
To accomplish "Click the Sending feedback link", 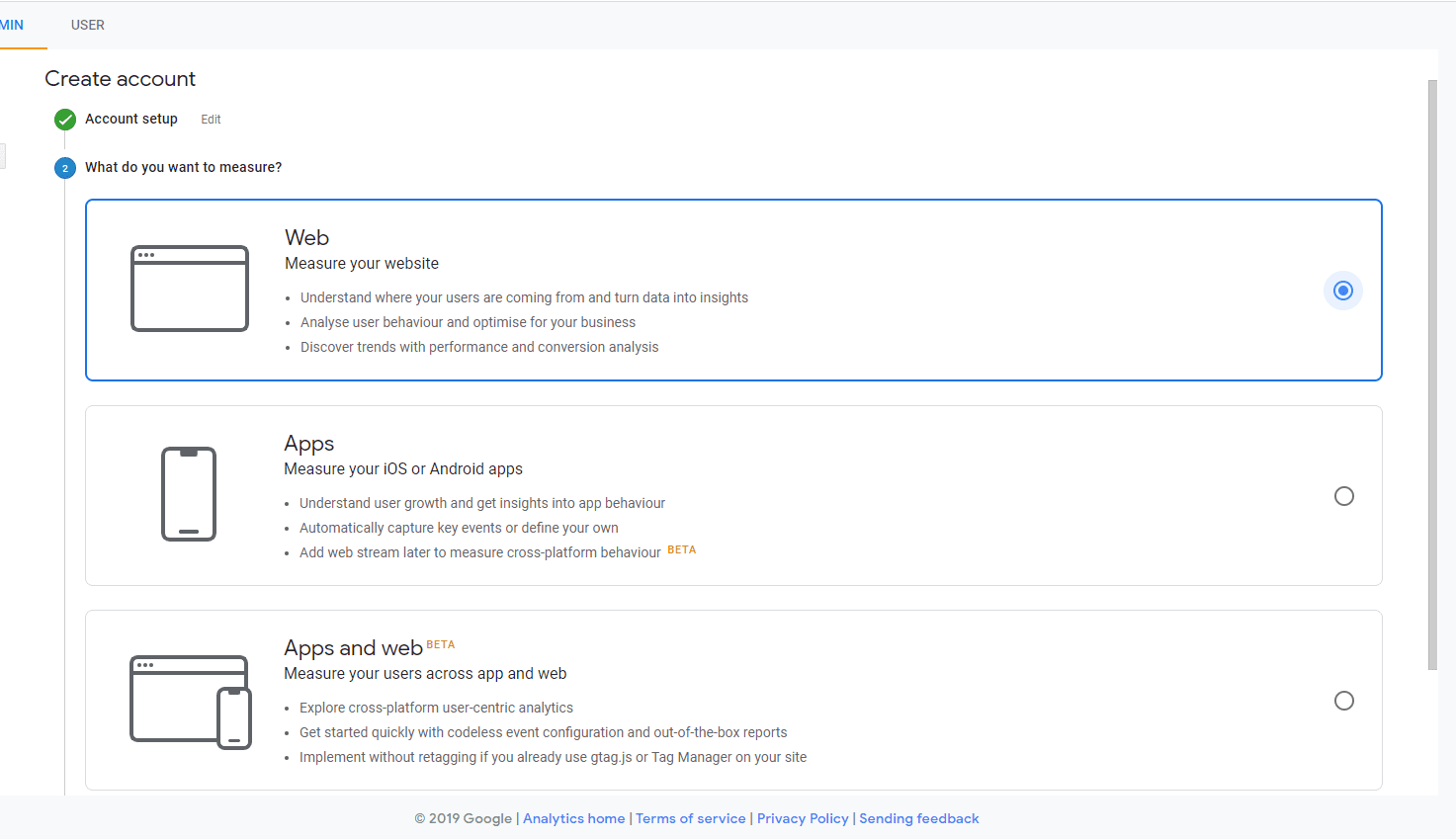I will (x=918, y=818).
